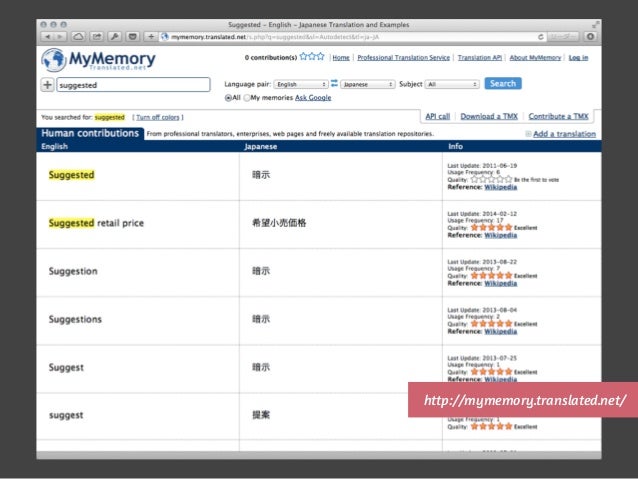
Task: Click the key icon in browser toolbar
Action: click(115, 37)
